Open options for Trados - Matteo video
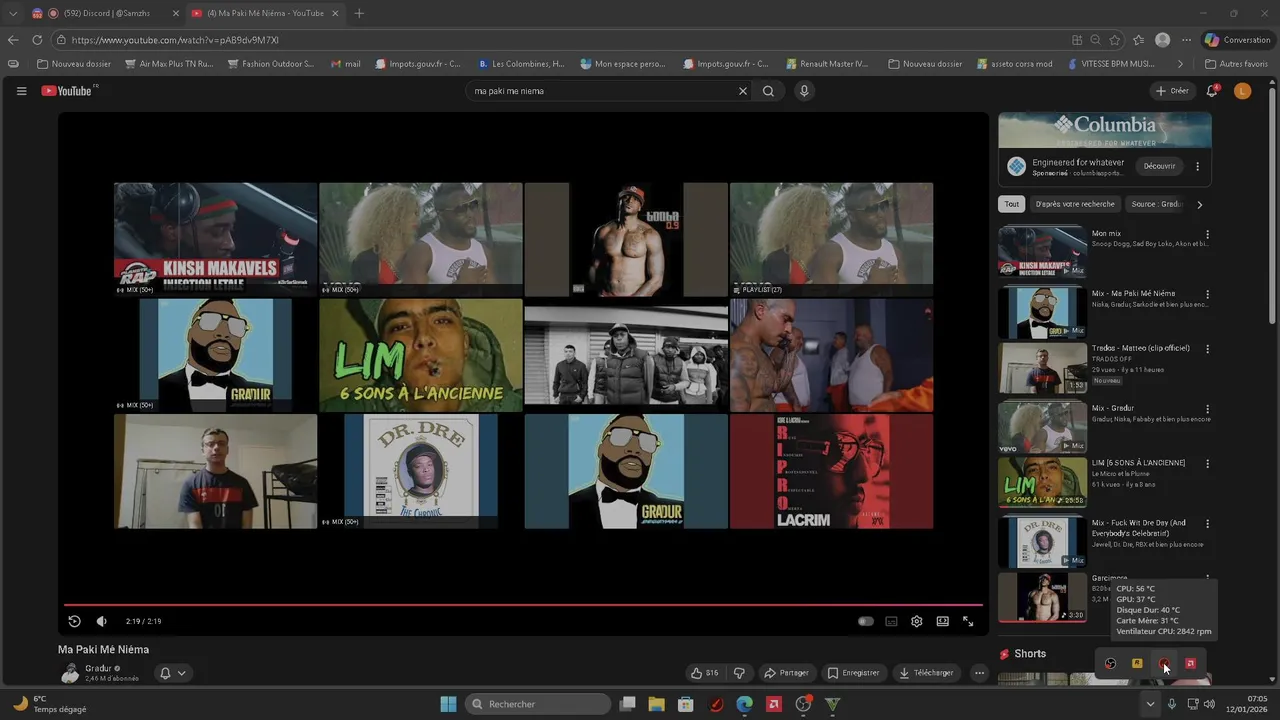1280x720 pixels. (1207, 349)
